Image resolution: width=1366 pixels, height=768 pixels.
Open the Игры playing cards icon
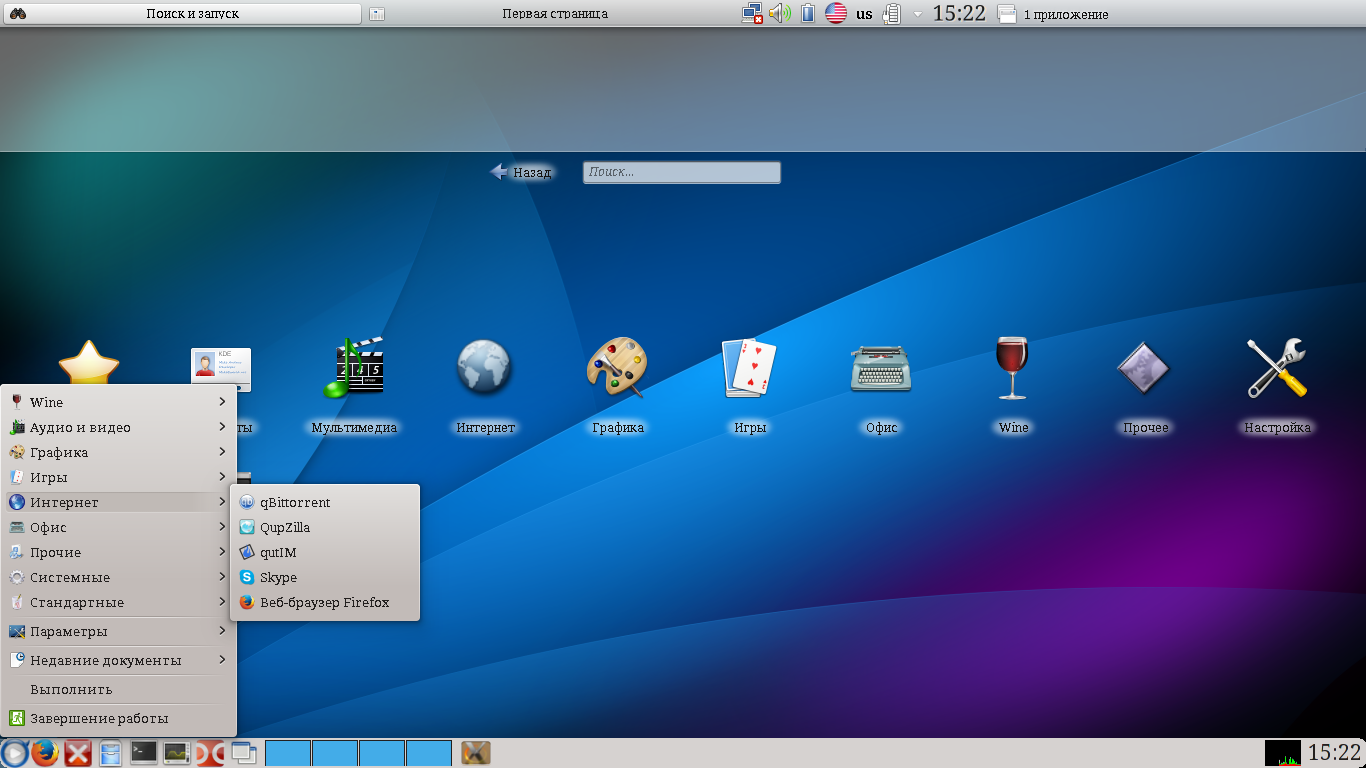coord(749,368)
